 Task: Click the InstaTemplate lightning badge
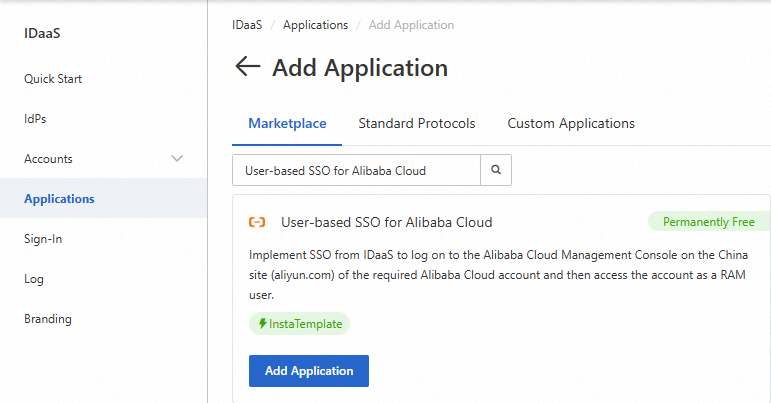(x=299, y=324)
